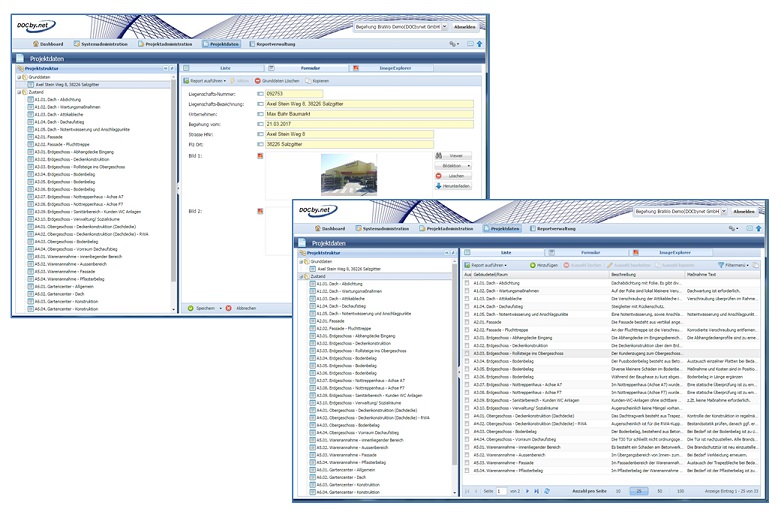Click the blue up-arrow icon in back window header
This screenshot has height=515, width=781.
[x=479, y=44]
